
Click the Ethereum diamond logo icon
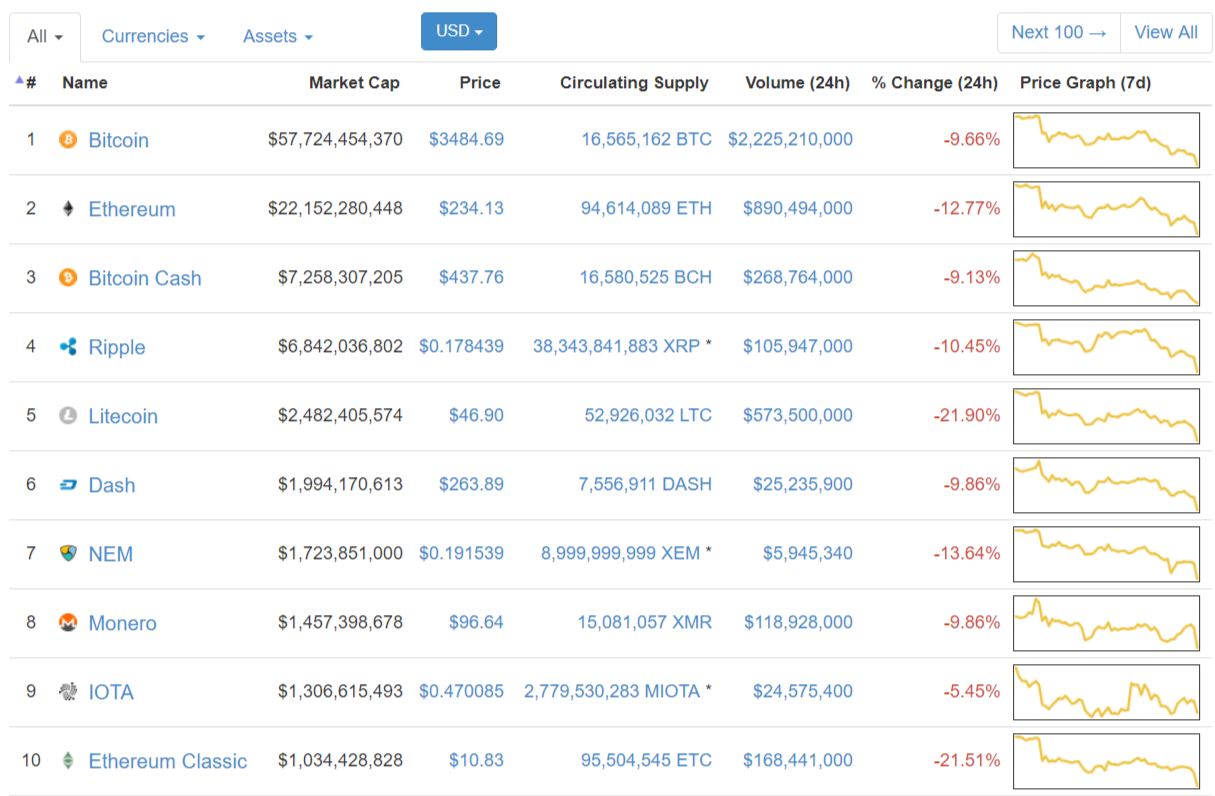pos(68,209)
